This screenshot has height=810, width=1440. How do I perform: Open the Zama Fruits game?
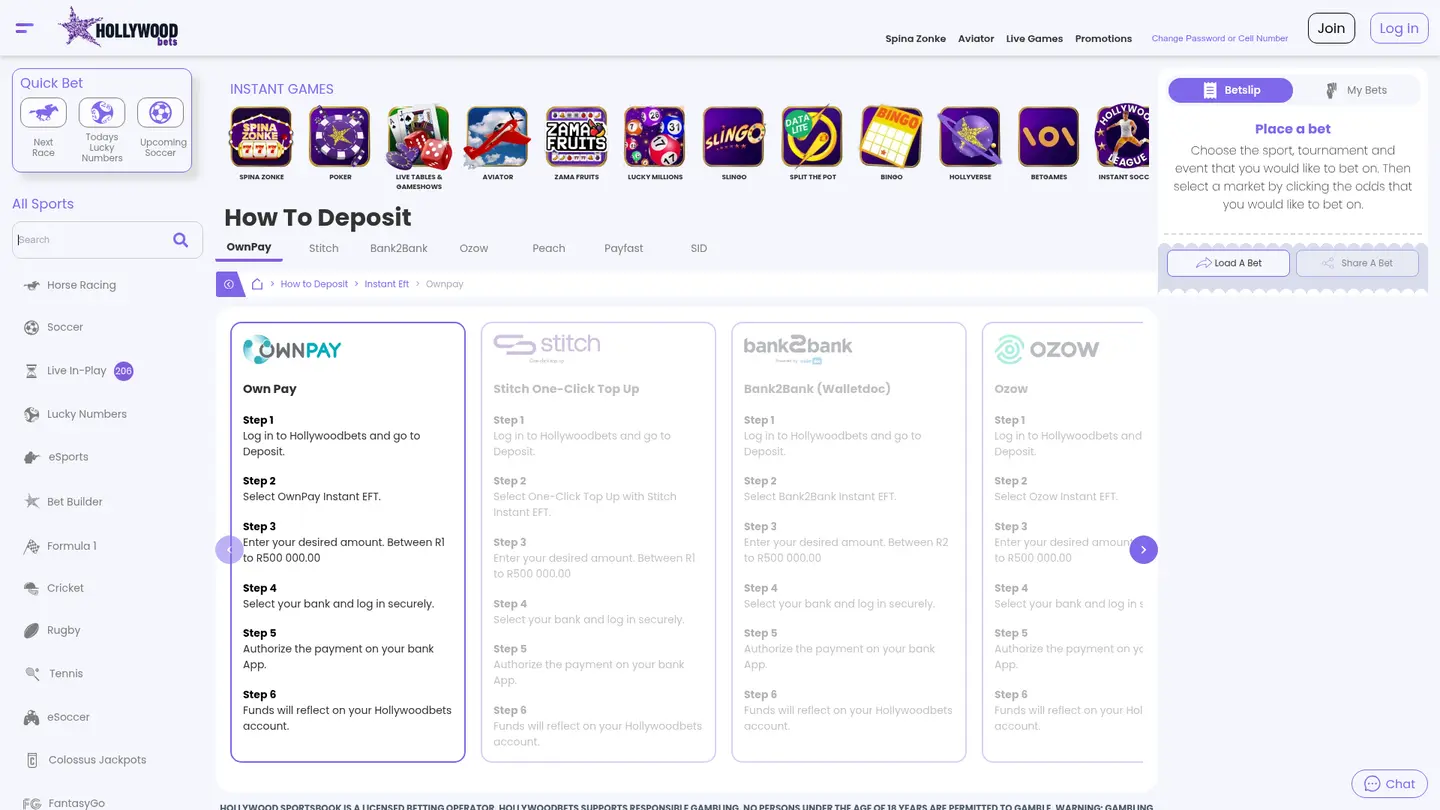(576, 137)
